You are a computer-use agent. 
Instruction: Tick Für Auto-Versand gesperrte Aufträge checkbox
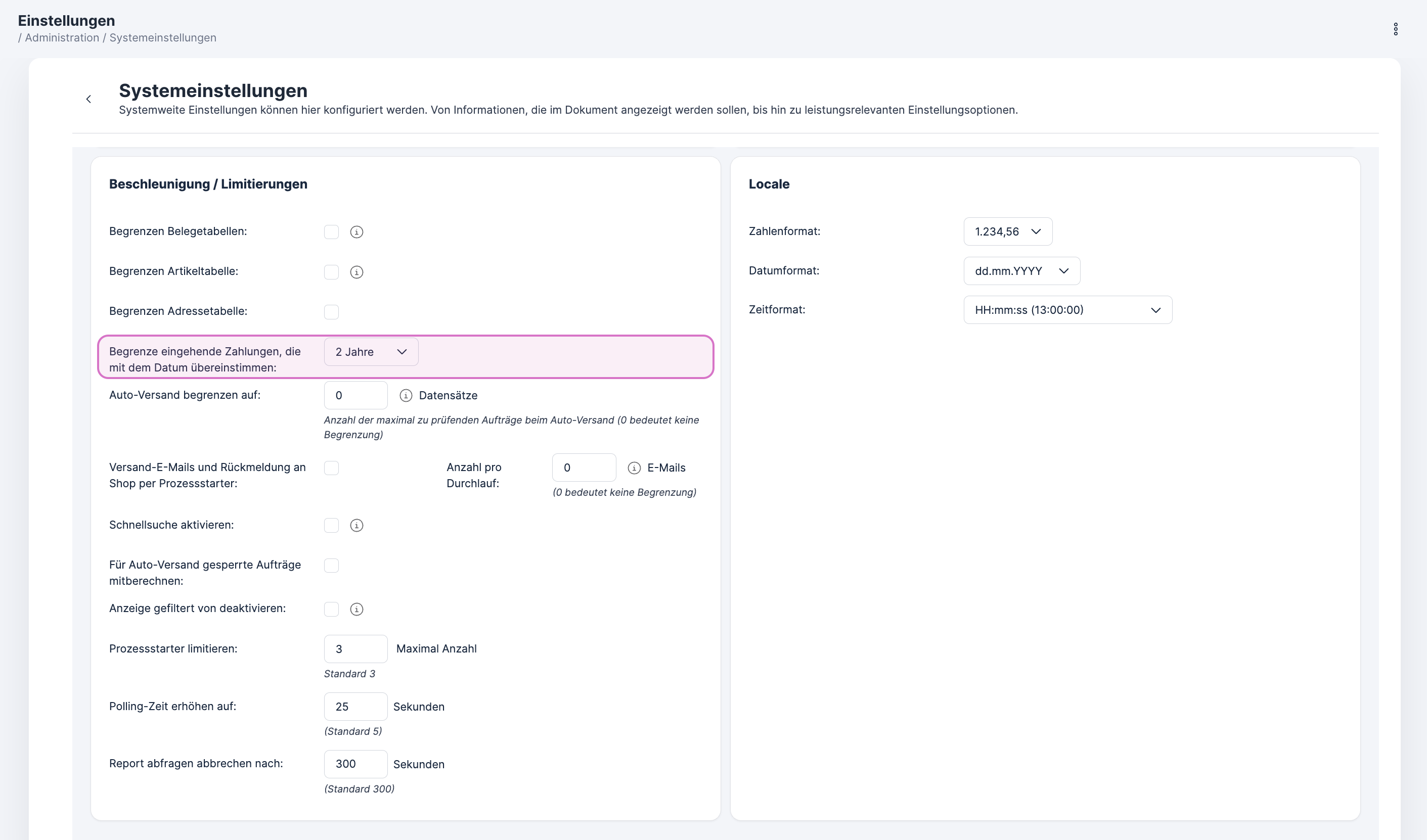click(331, 566)
